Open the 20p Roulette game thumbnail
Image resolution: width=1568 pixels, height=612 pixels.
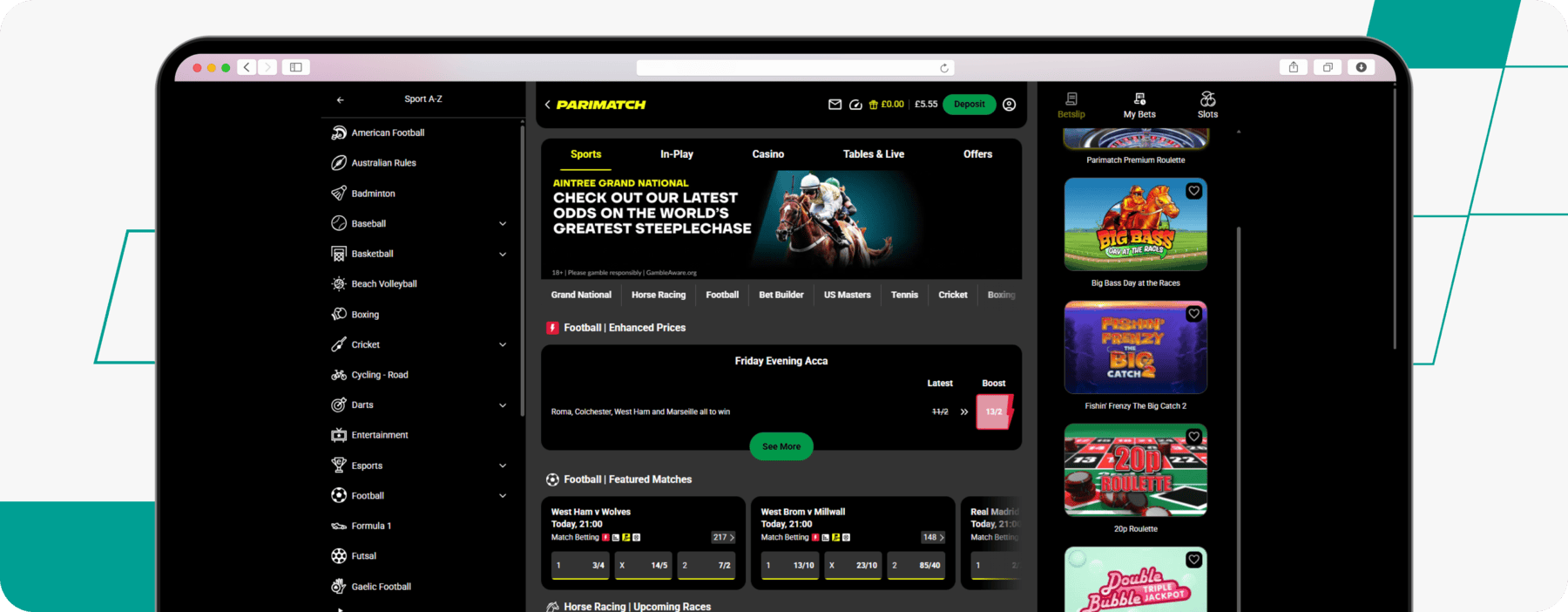click(1136, 470)
